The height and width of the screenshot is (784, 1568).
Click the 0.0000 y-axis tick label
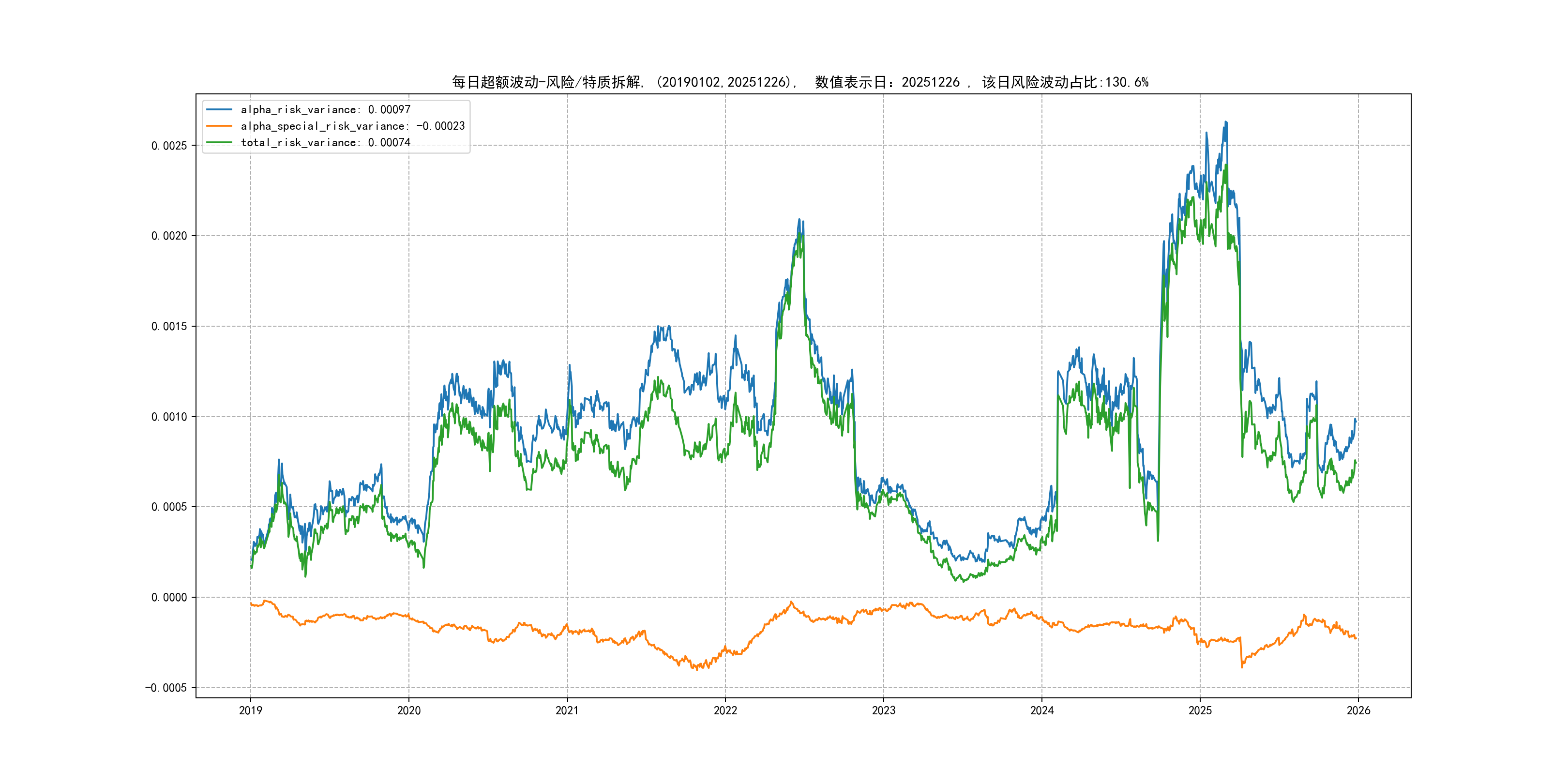pos(169,597)
